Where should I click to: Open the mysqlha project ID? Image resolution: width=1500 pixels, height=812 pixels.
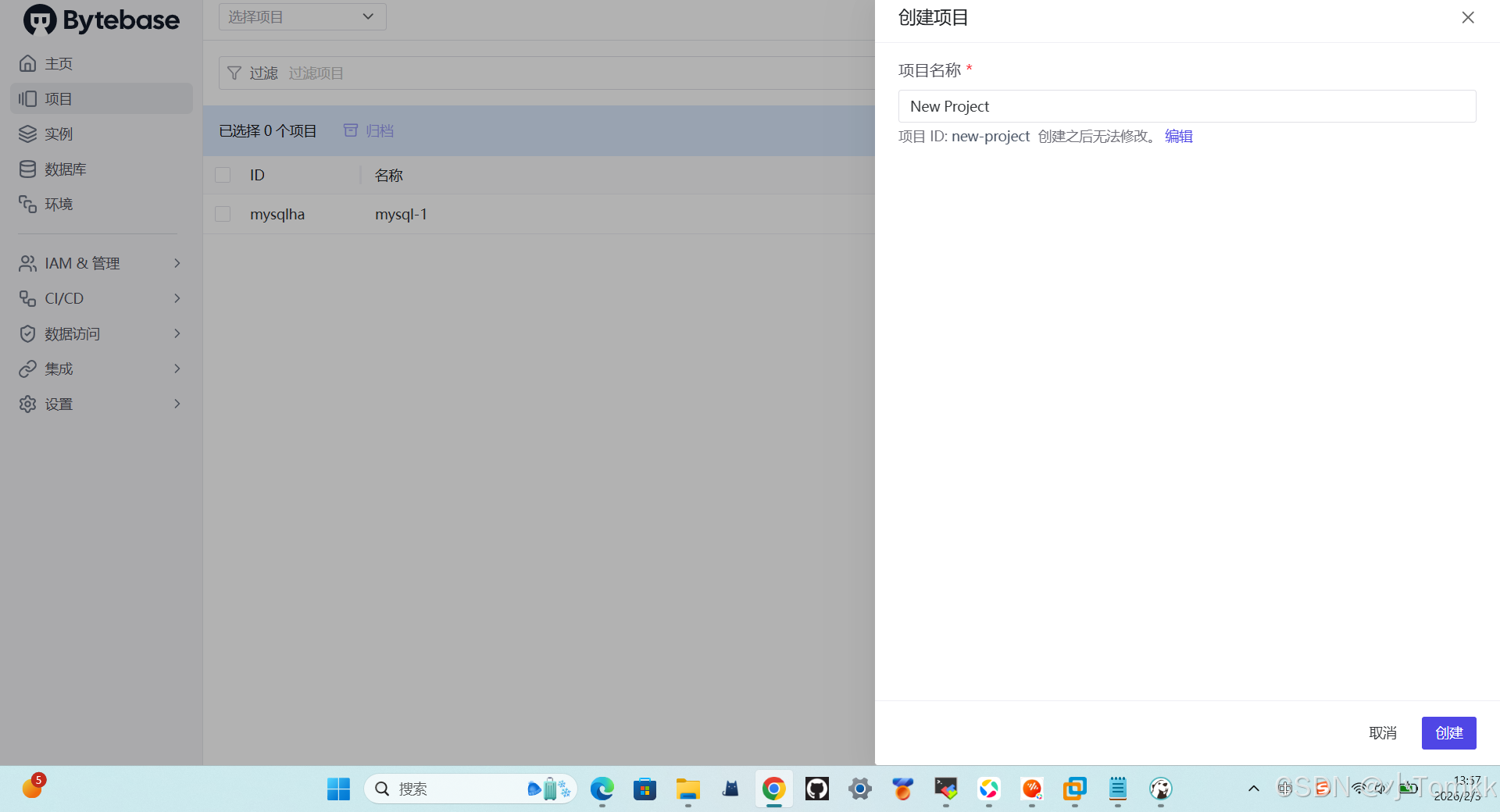tap(277, 214)
